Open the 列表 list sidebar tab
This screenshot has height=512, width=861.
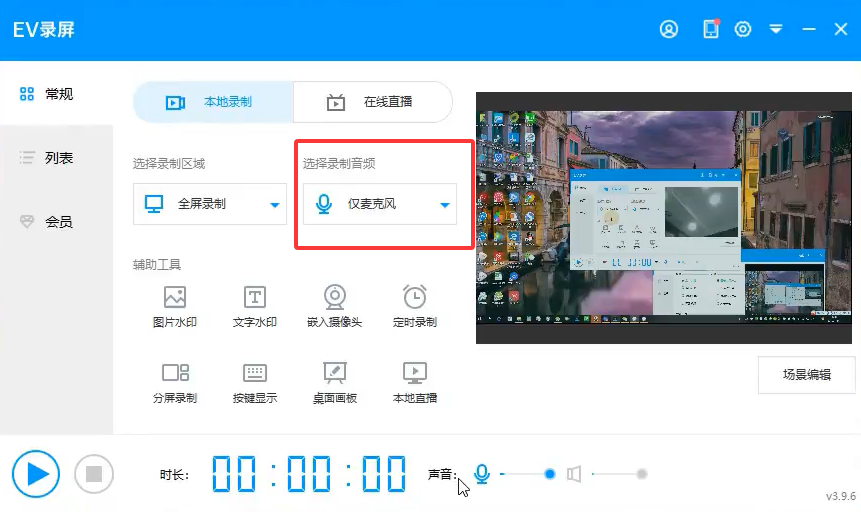57,158
